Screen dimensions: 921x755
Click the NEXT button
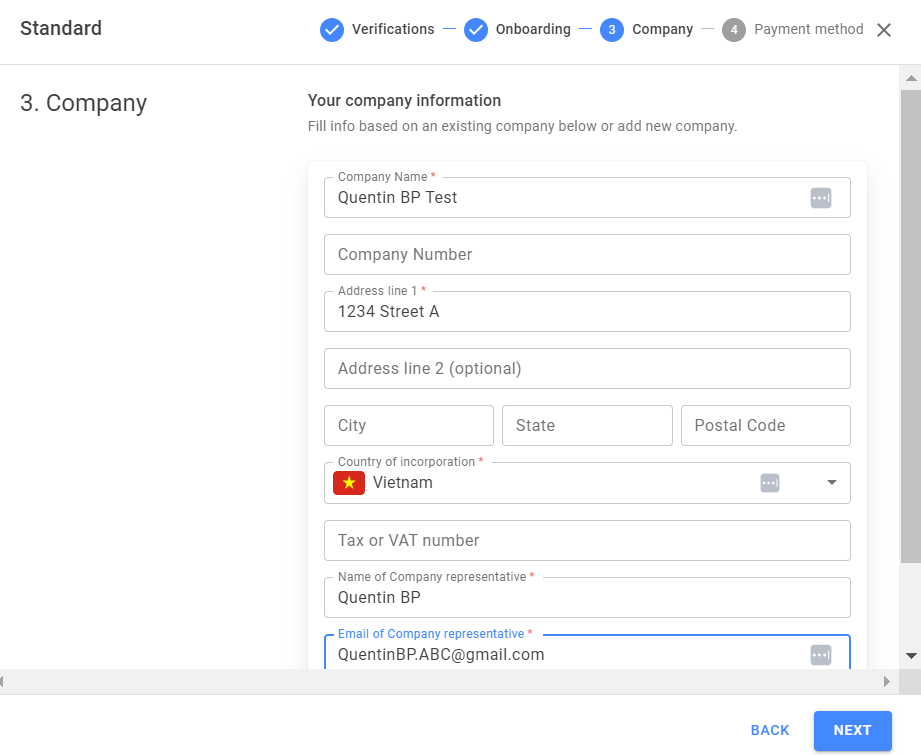853,730
